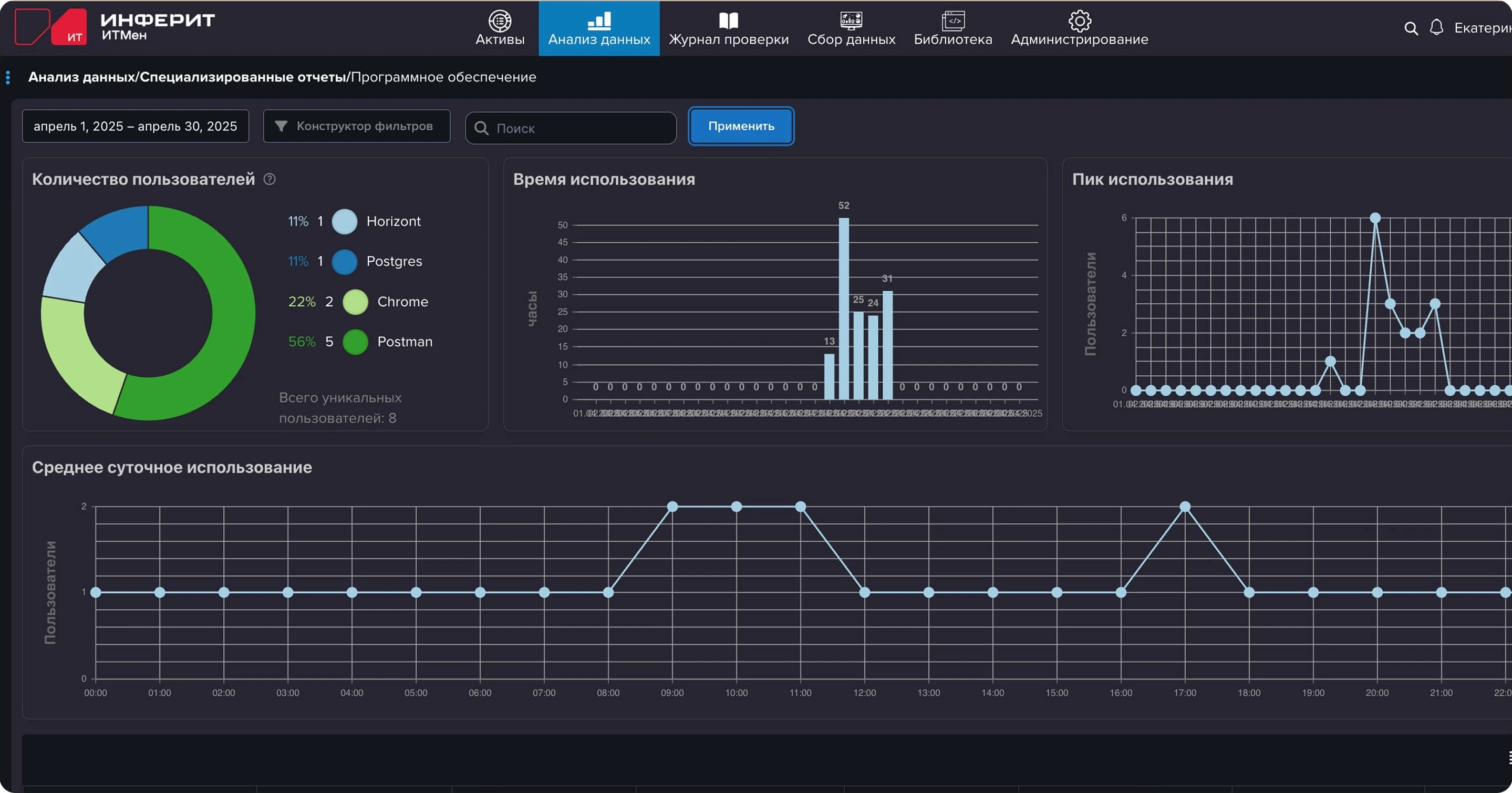Screen dimensions: 1512x793
Task: Toggle Chrome legend entry
Action: point(401,302)
